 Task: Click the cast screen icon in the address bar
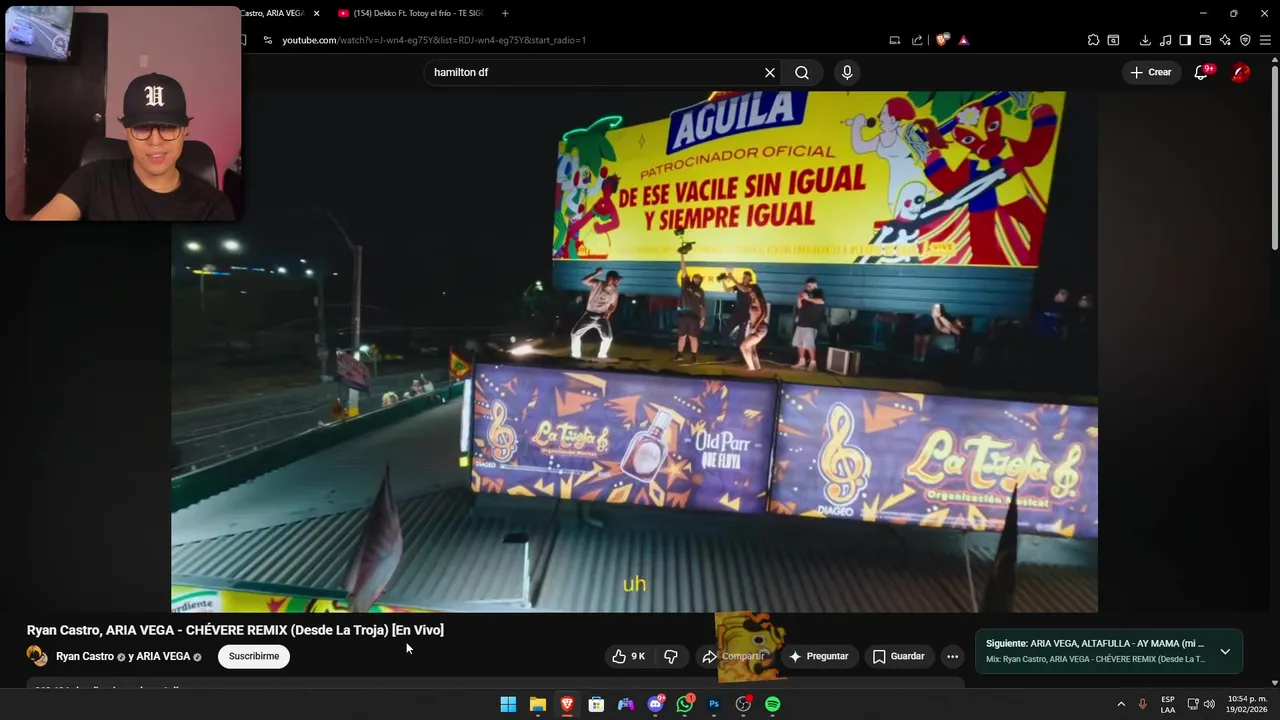(895, 40)
